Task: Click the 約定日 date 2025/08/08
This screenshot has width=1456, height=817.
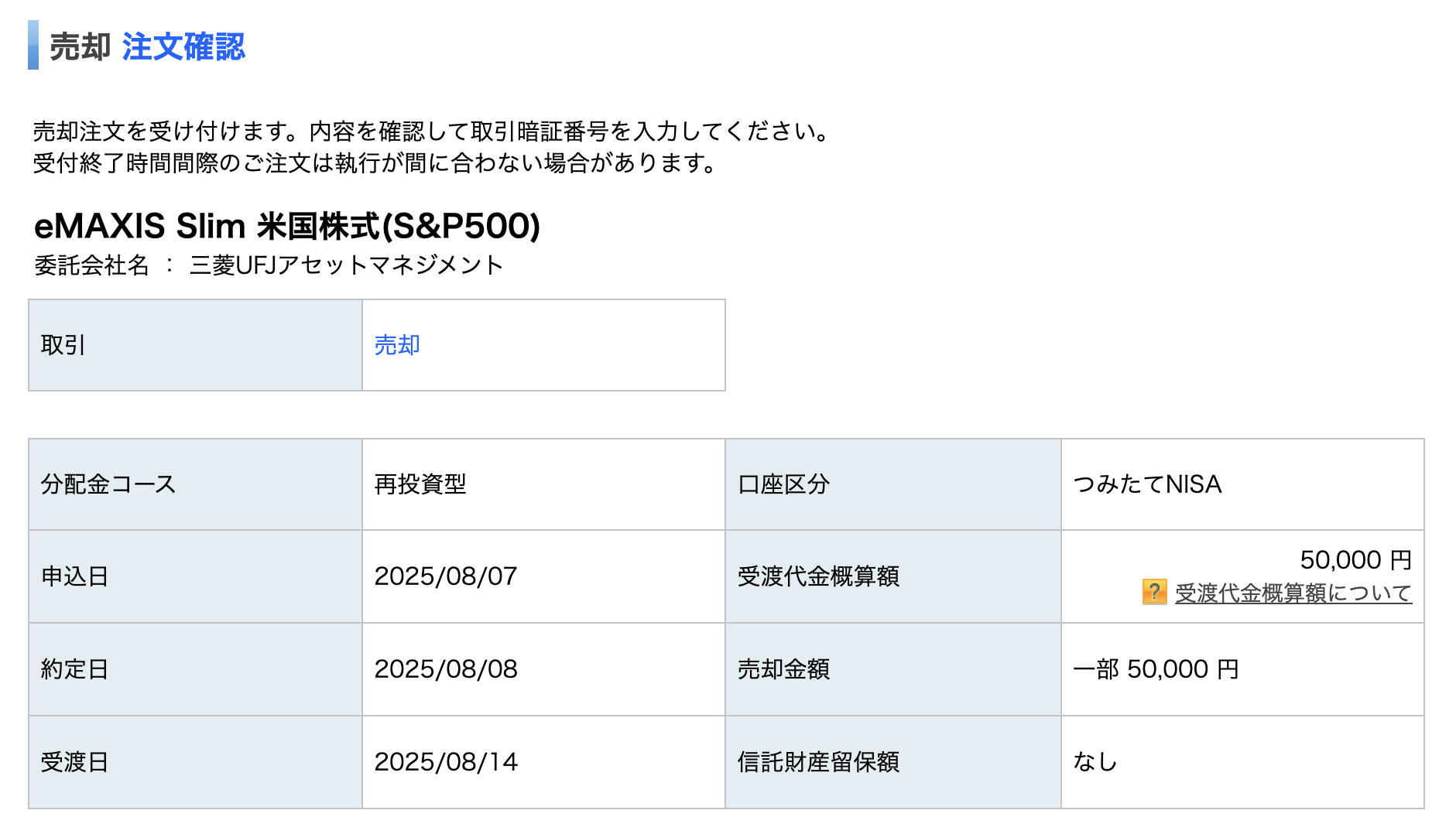Action: click(x=445, y=669)
